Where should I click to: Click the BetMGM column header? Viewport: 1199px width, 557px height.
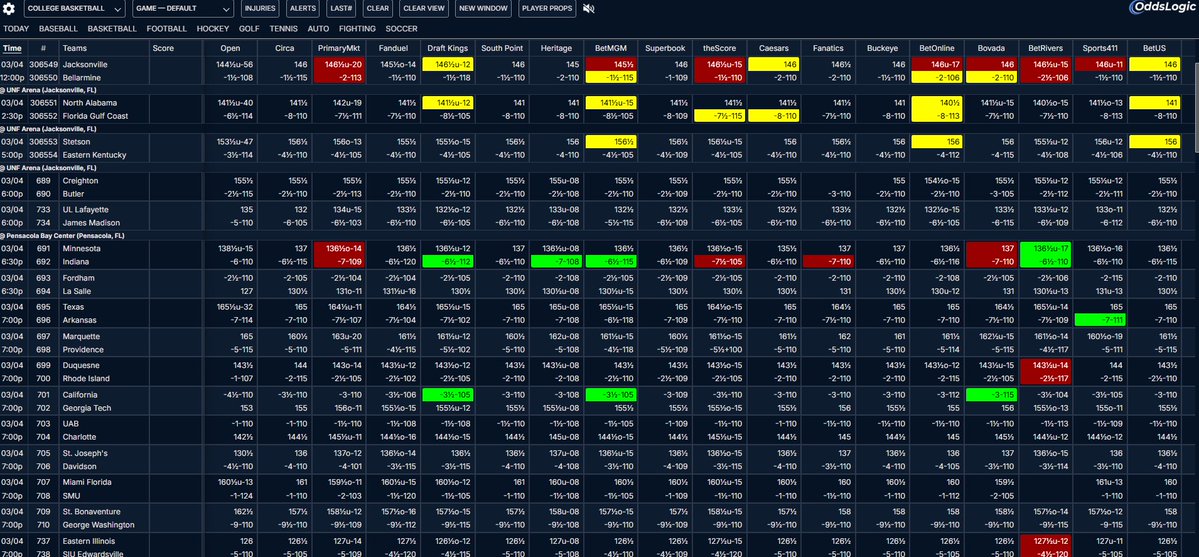coord(610,48)
